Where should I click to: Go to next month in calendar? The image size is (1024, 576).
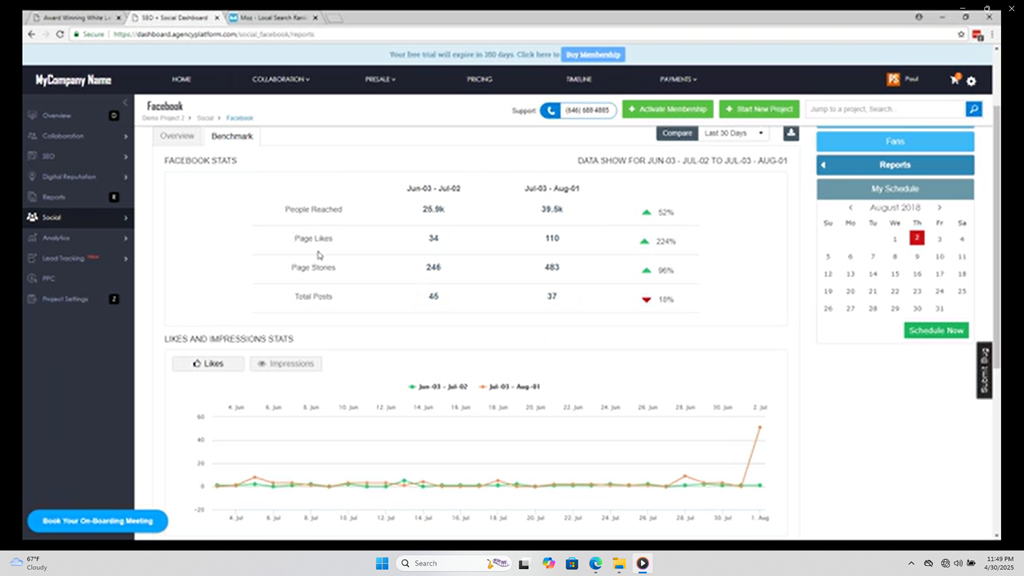pos(939,207)
